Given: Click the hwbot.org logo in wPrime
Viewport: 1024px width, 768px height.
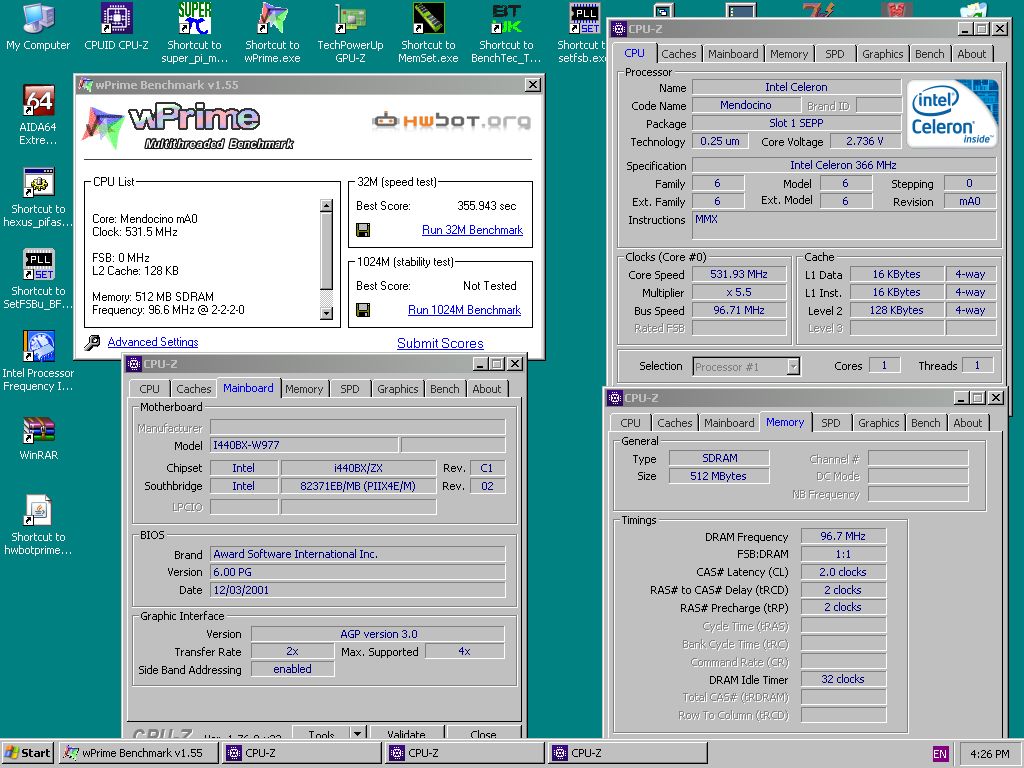Looking at the screenshot, I should tap(451, 121).
